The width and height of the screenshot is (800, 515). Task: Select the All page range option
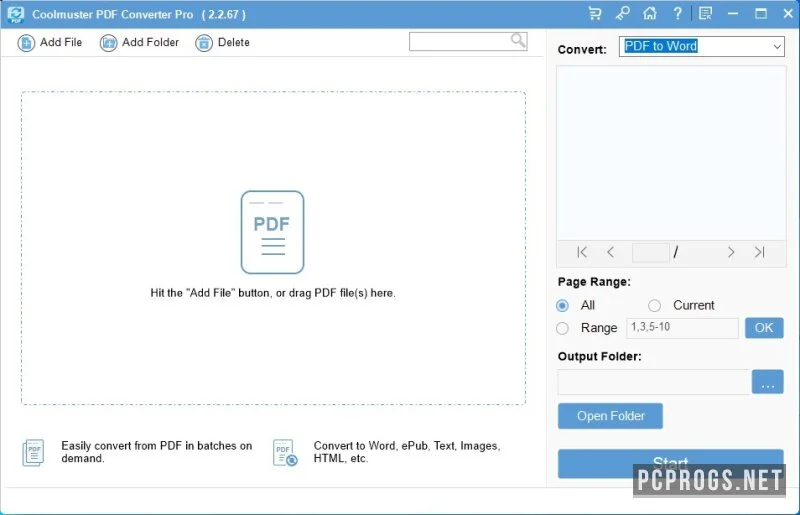[562, 306]
